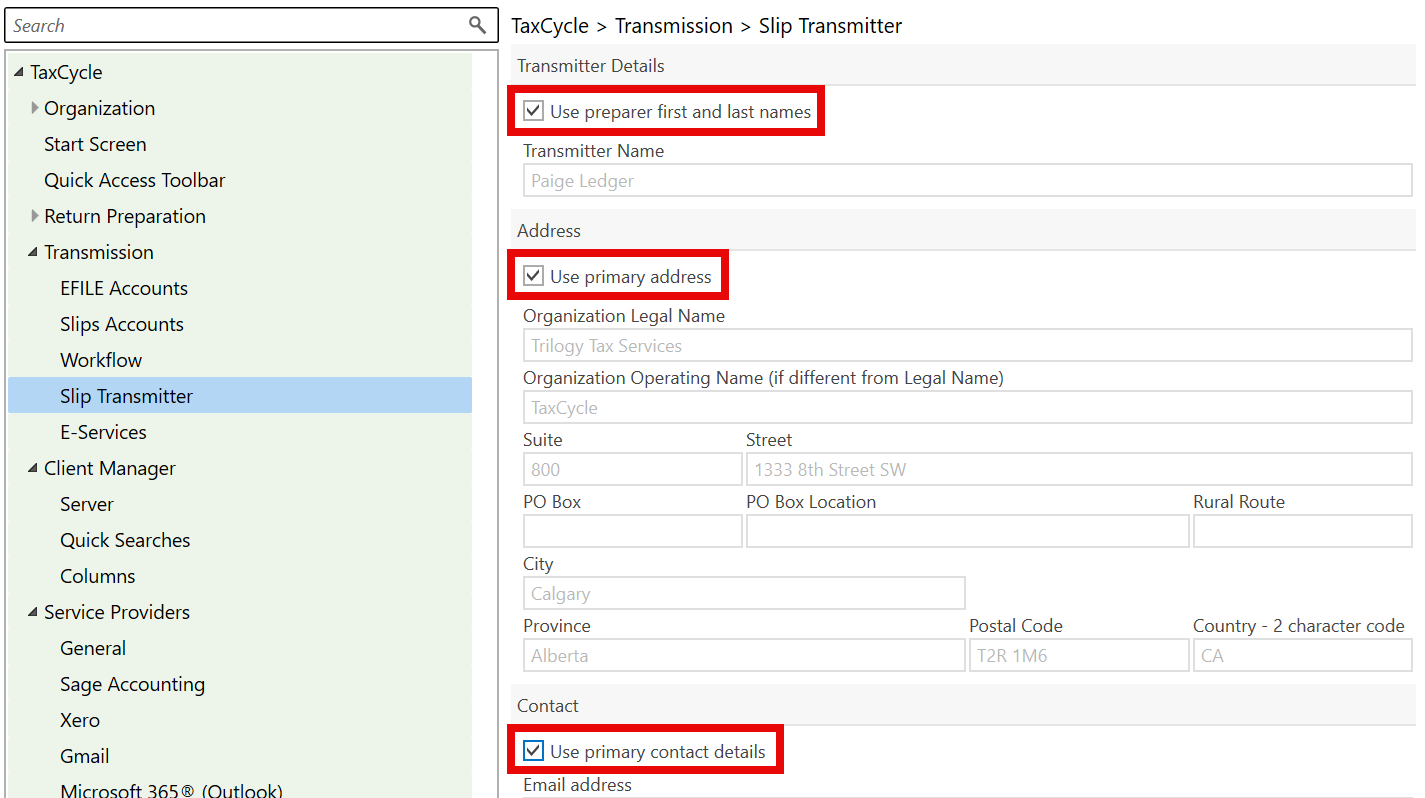Image resolution: width=1425 pixels, height=798 pixels.
Task: Open Service Providers General page
Action: (93, 648)
